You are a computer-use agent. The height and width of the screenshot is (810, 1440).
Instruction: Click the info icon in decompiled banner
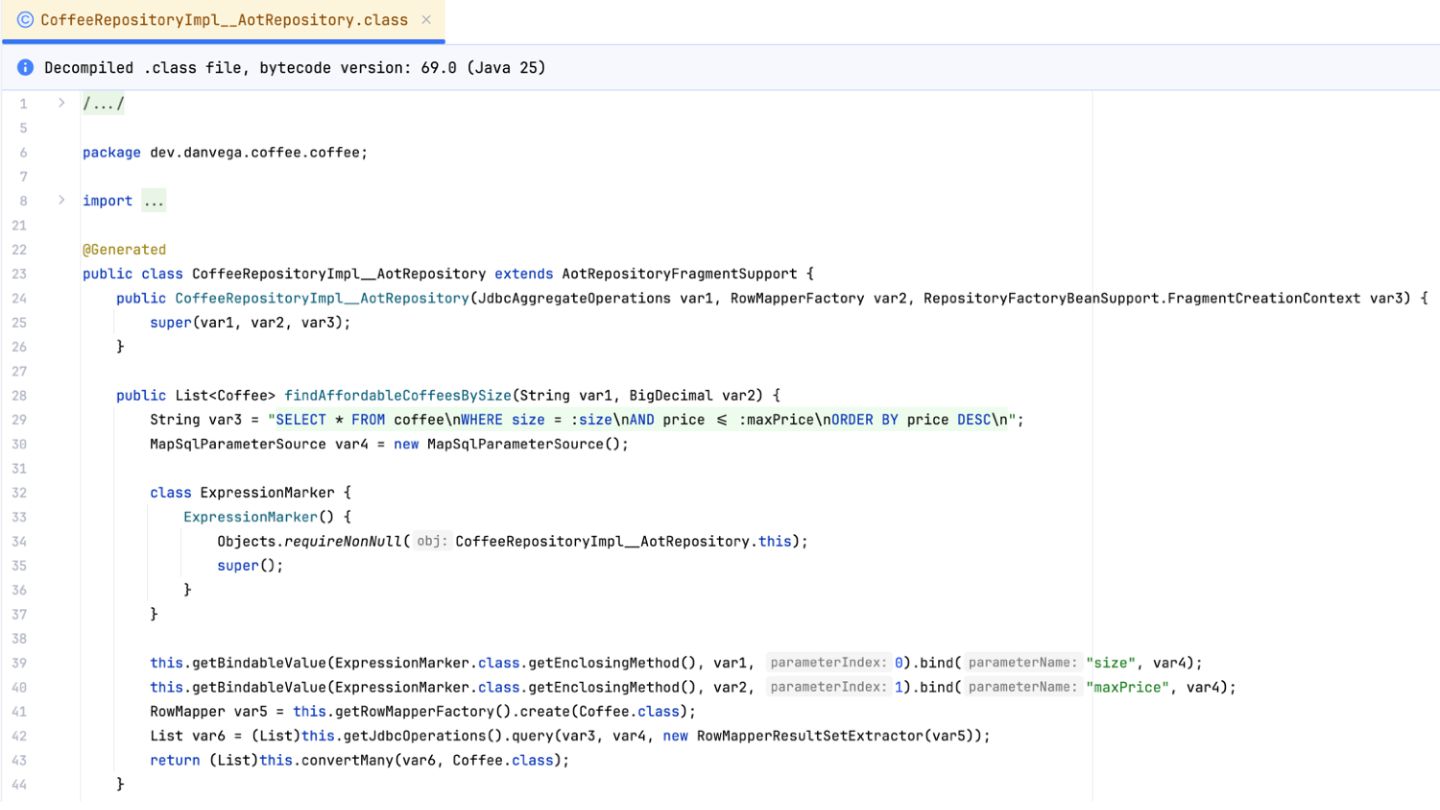(26, 68)
